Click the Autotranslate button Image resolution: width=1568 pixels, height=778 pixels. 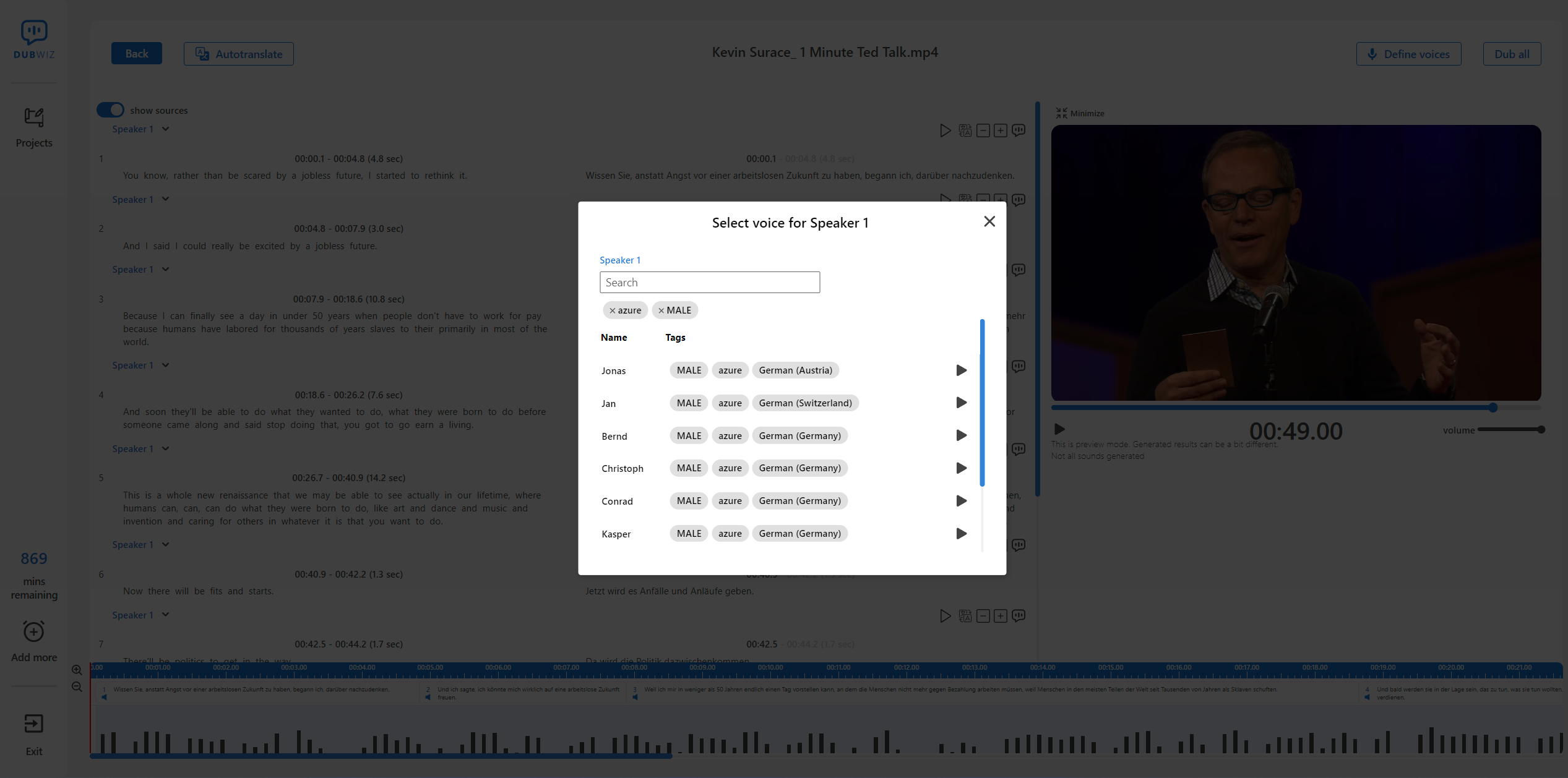238,54
